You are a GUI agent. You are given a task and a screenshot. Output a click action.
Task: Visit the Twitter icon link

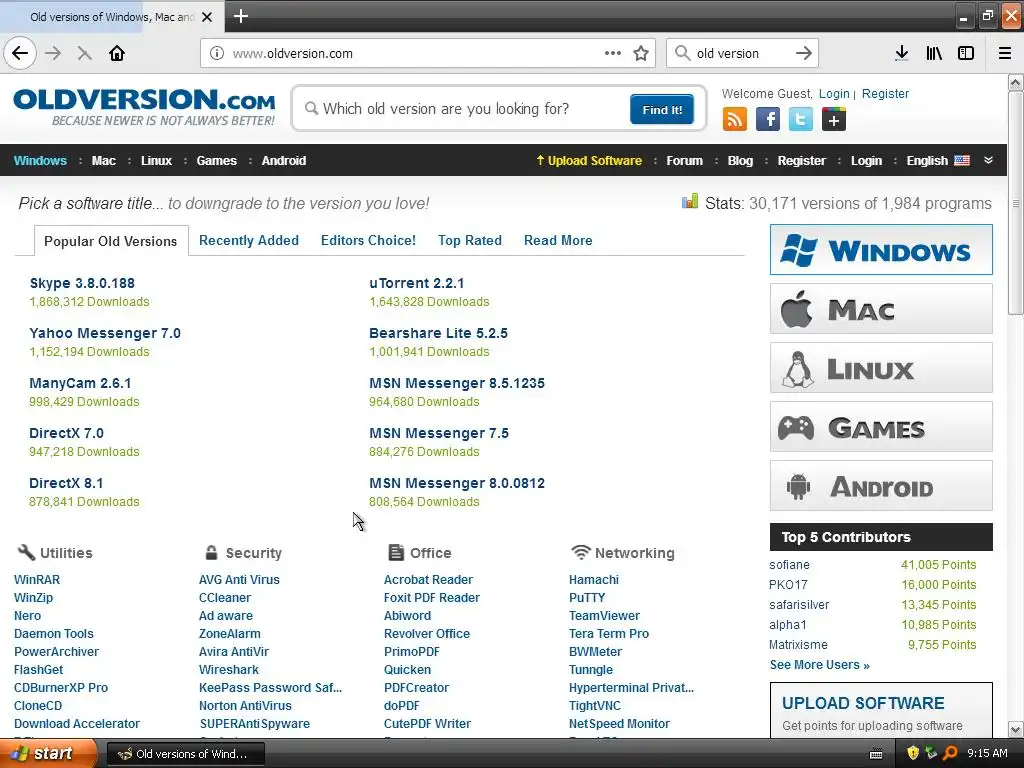point(801,120)
